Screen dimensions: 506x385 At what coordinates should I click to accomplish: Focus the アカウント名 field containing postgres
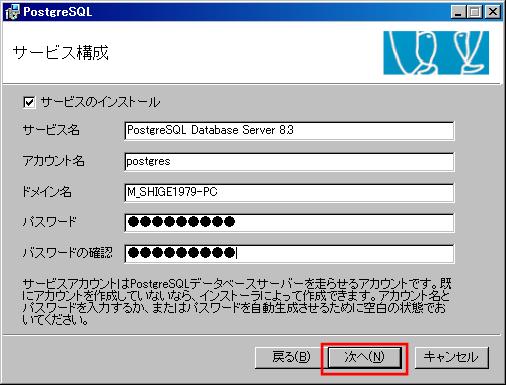[x=289, y=162]
